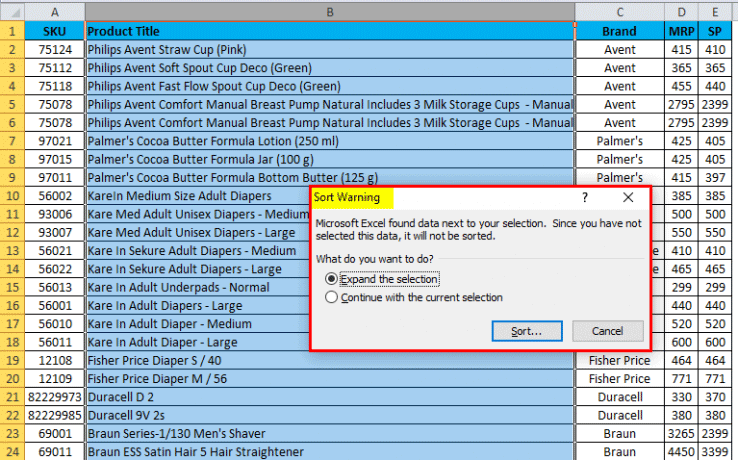The width and height of the screenshot is (738, 460).
Task: Select the 'Expand the selection' radio button
Action: coord(332,279)
